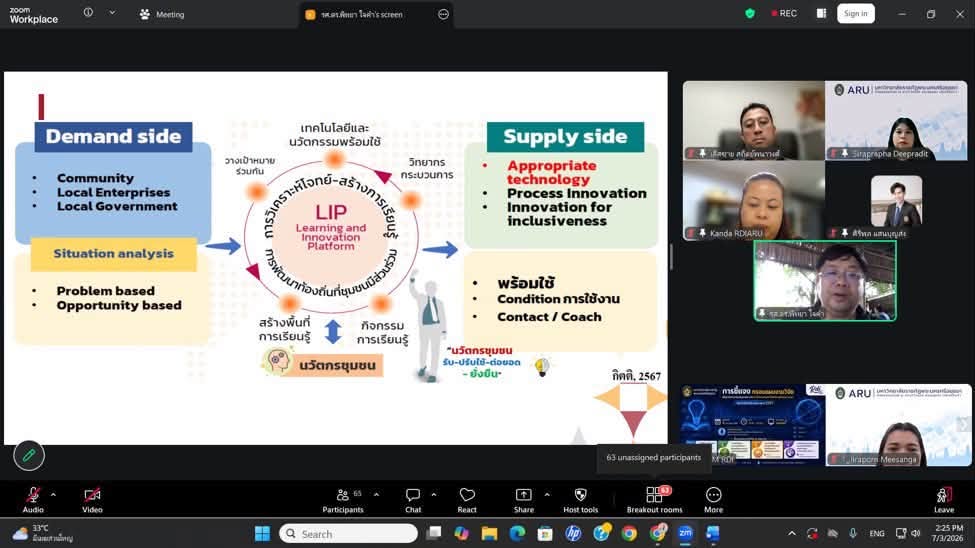This screenshot has height=548, width=975.
Task: Click the green annotation pencil button
Action: [x=29, y=455]
